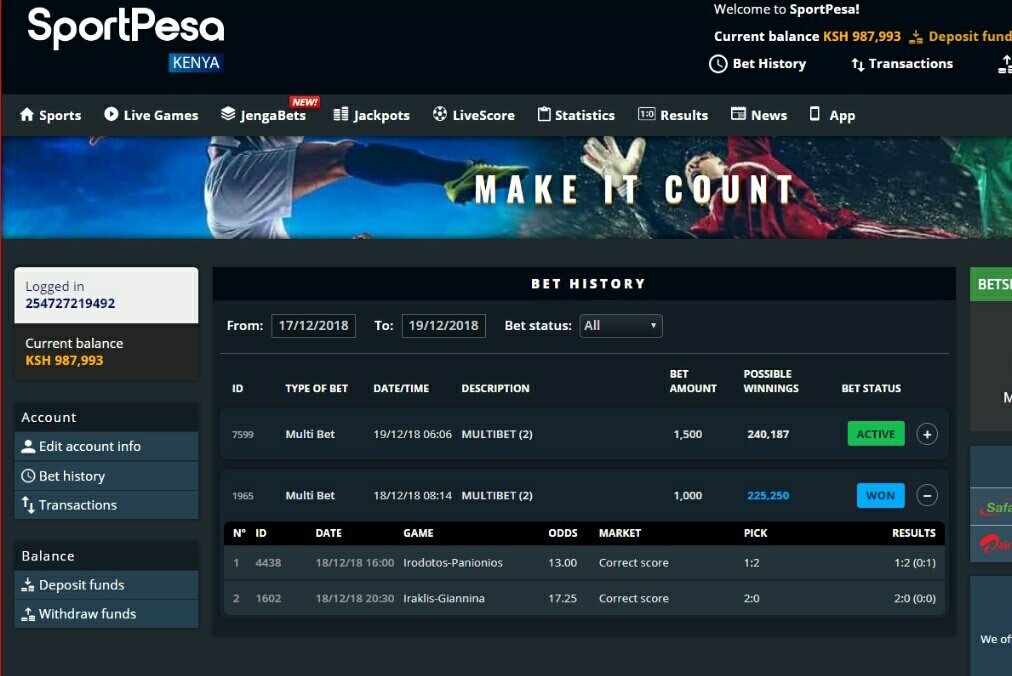Click the clipboard Statistics icon
Viewport: 1012px width, 676px height.
[x=544, y=114]
